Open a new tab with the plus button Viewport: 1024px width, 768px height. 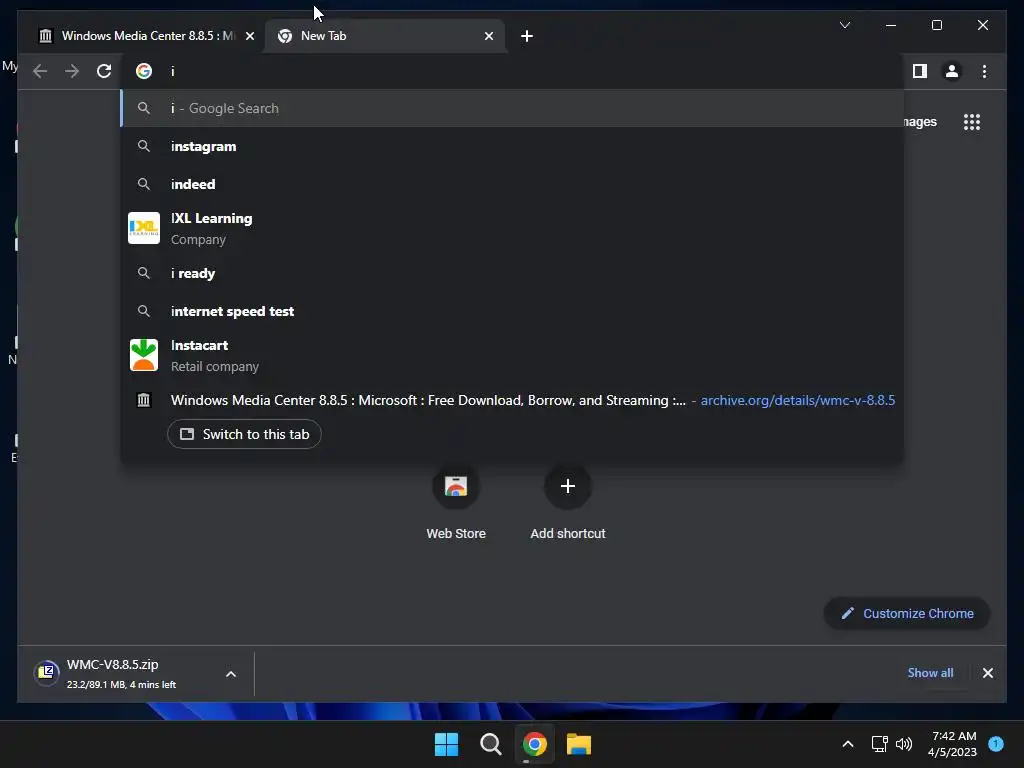click(526, 36)
